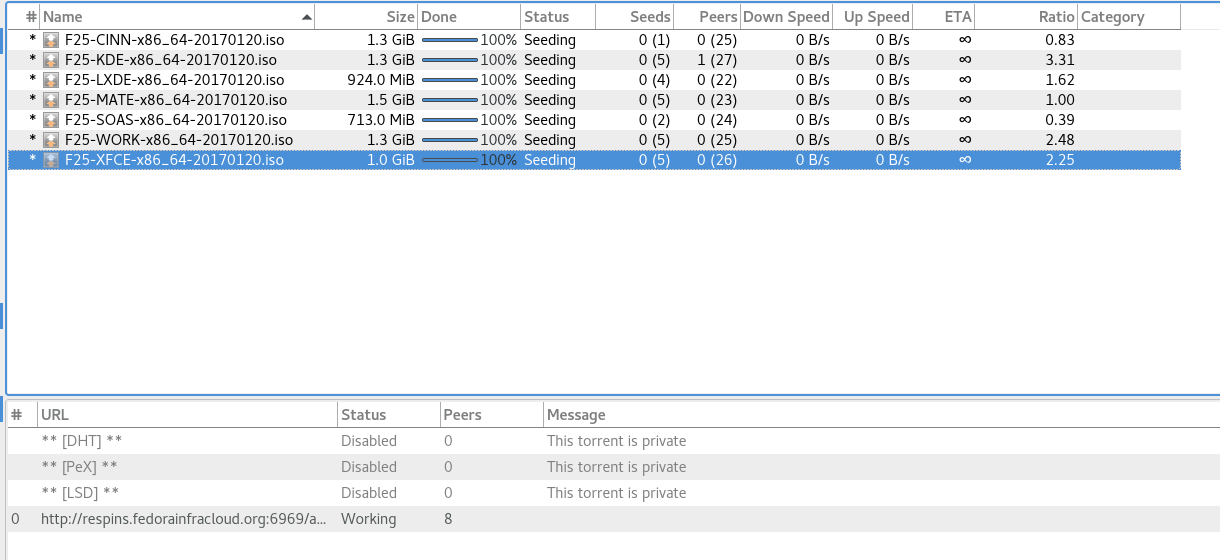Click seeding icon of F25-SOAS torrent
This screenshot has width=1220, height=560.
[51, 120]
